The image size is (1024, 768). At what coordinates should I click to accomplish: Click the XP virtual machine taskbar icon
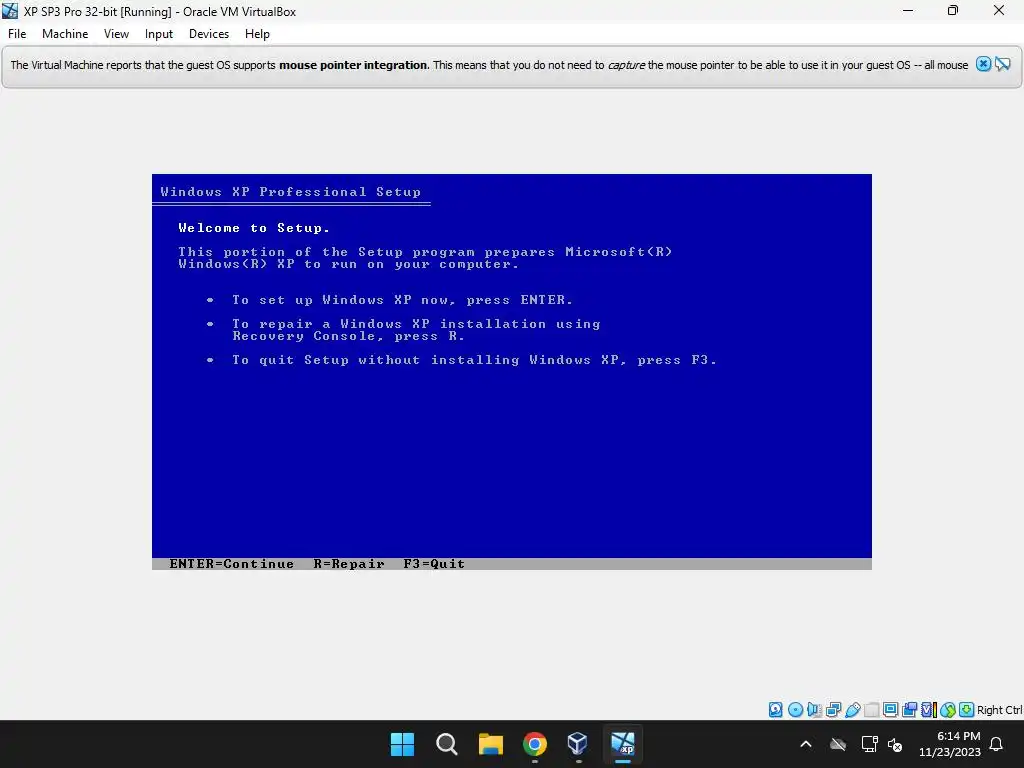tap(622, 743)
